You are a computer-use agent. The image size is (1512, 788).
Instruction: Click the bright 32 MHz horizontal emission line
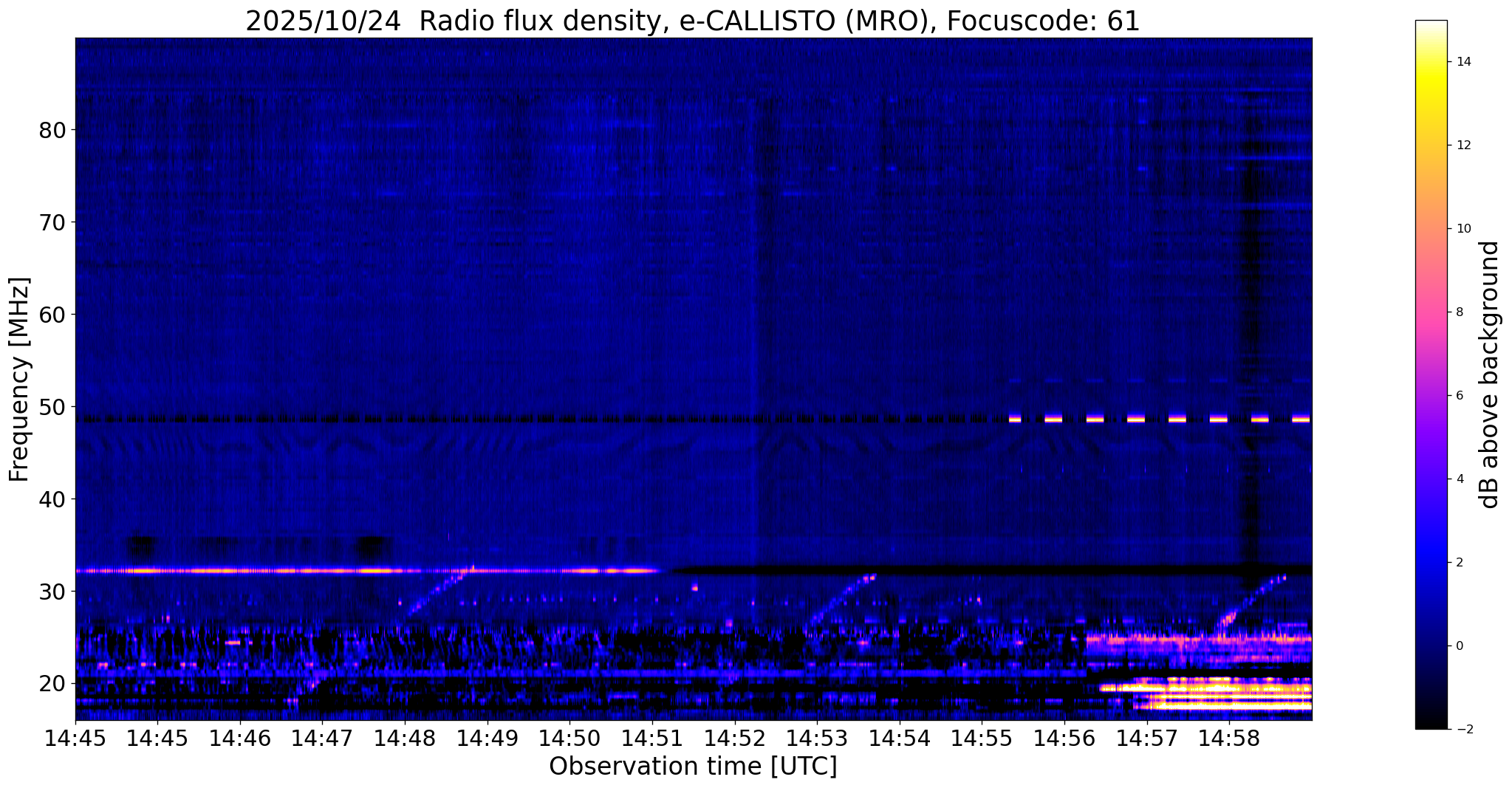coord(367,570)
